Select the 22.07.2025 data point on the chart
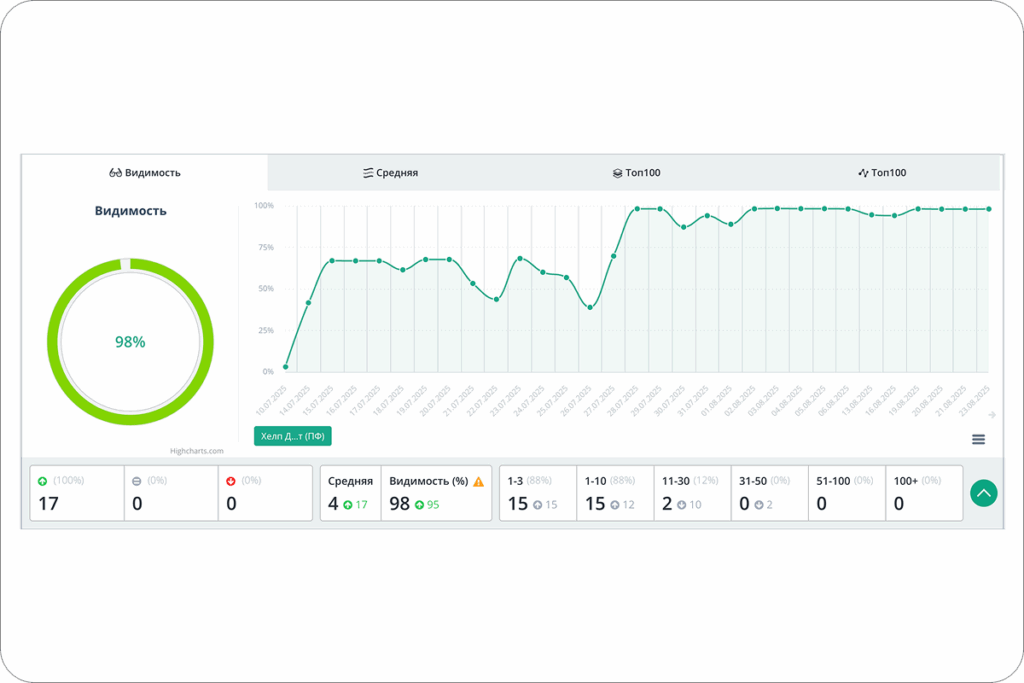Image resolution: width=1024 pixels, height=683 pixels. click(496, 300)
